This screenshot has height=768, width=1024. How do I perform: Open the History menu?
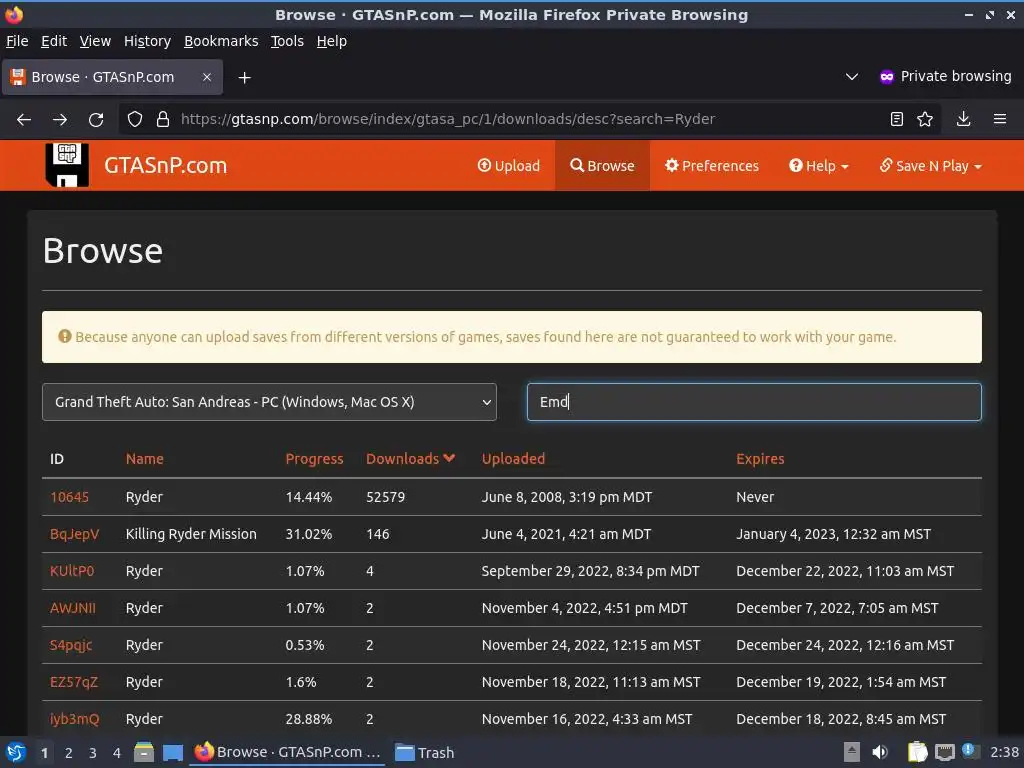pyautogui.click(x=147, y=41)
